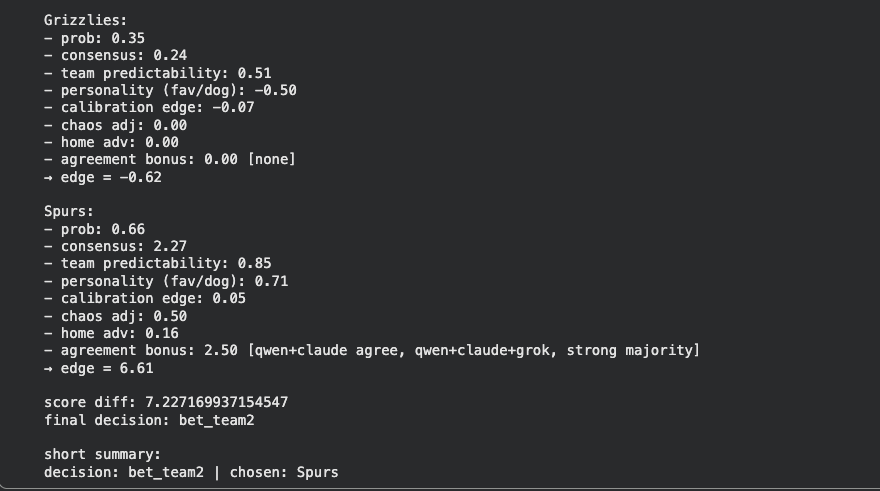Click the personality (fav/dog) -0.50 line
880x491 pixels.
point(170,90)
